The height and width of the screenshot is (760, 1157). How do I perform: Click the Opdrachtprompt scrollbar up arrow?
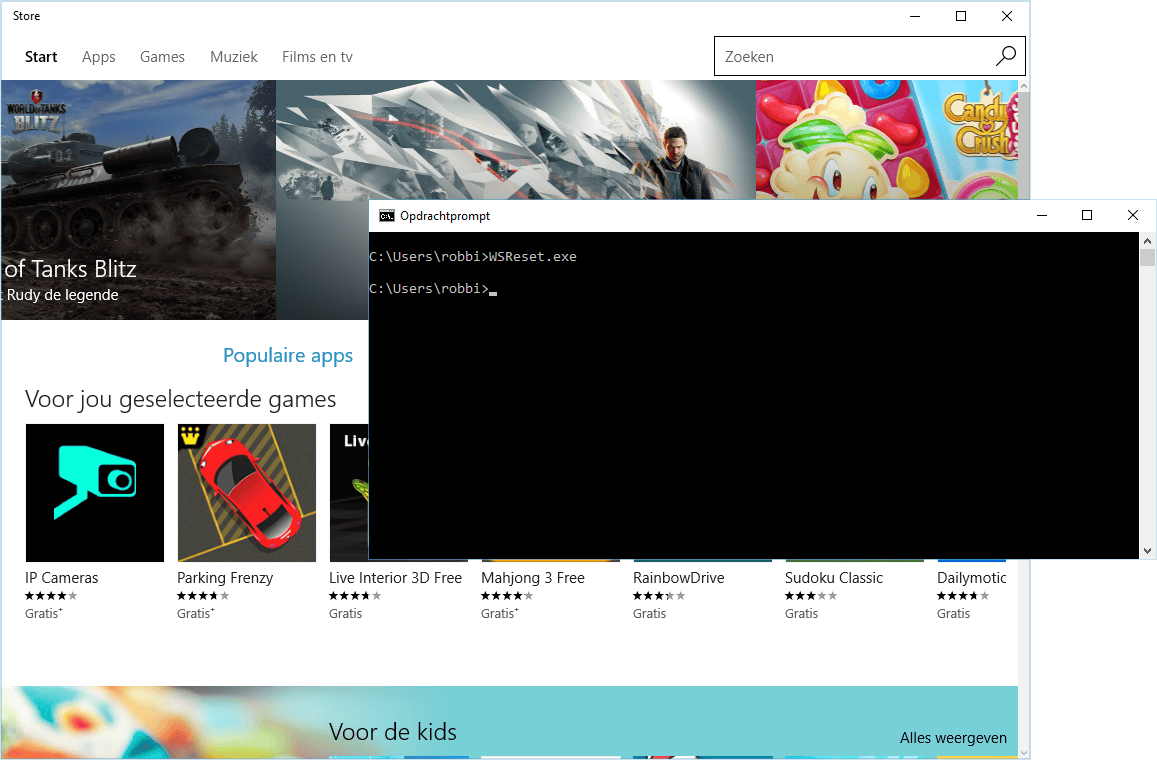point(1147,241)
